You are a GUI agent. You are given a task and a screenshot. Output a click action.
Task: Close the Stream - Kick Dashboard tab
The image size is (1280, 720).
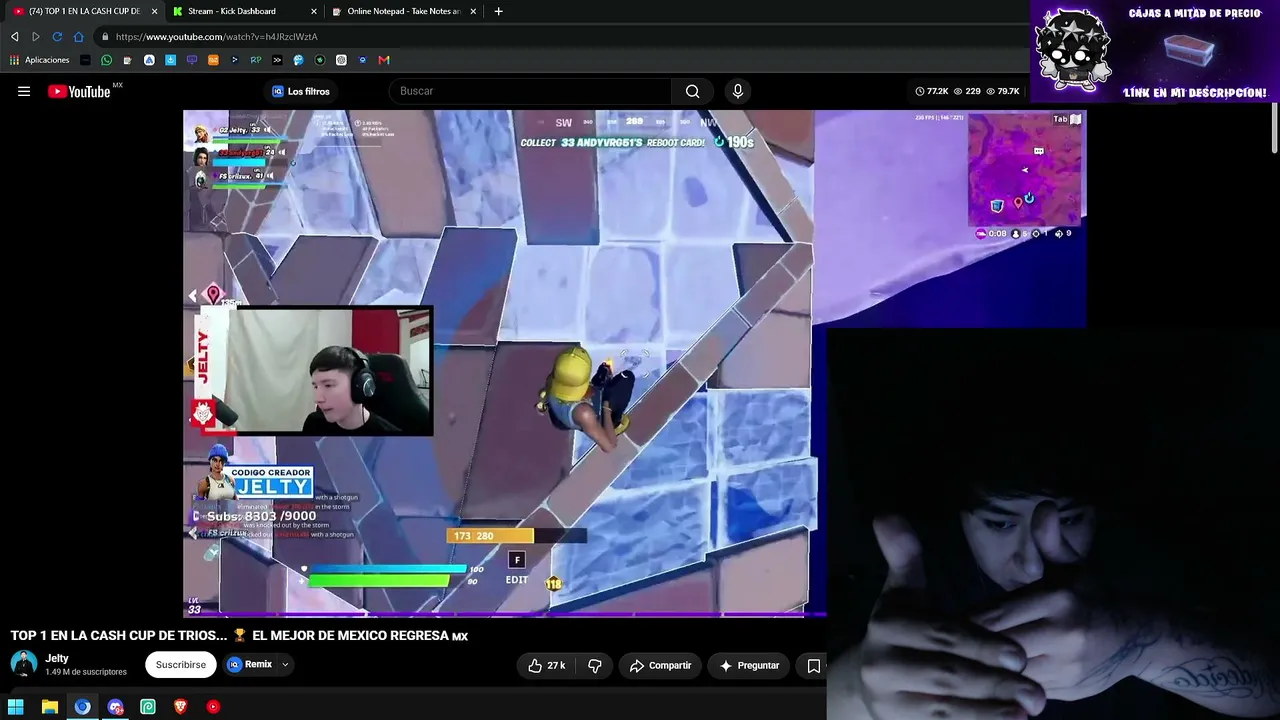(x=314, y=11)
